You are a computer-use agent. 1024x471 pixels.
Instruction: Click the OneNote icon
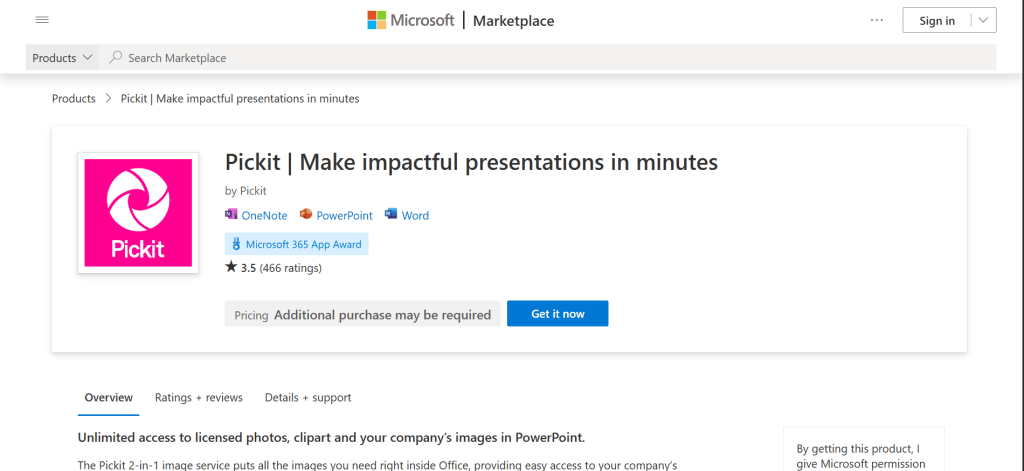[232, 215]
